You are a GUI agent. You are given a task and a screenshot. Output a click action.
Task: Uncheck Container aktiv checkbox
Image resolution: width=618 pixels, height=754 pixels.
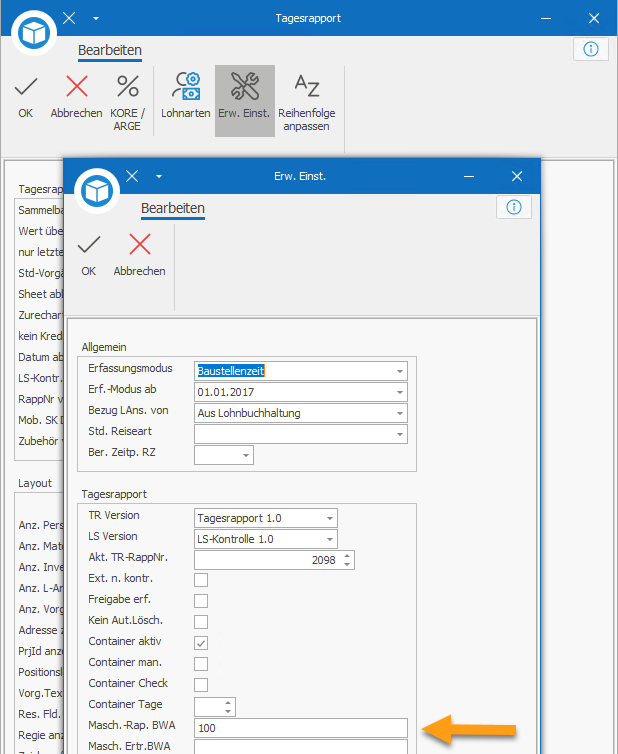click(x=201, y=643)
